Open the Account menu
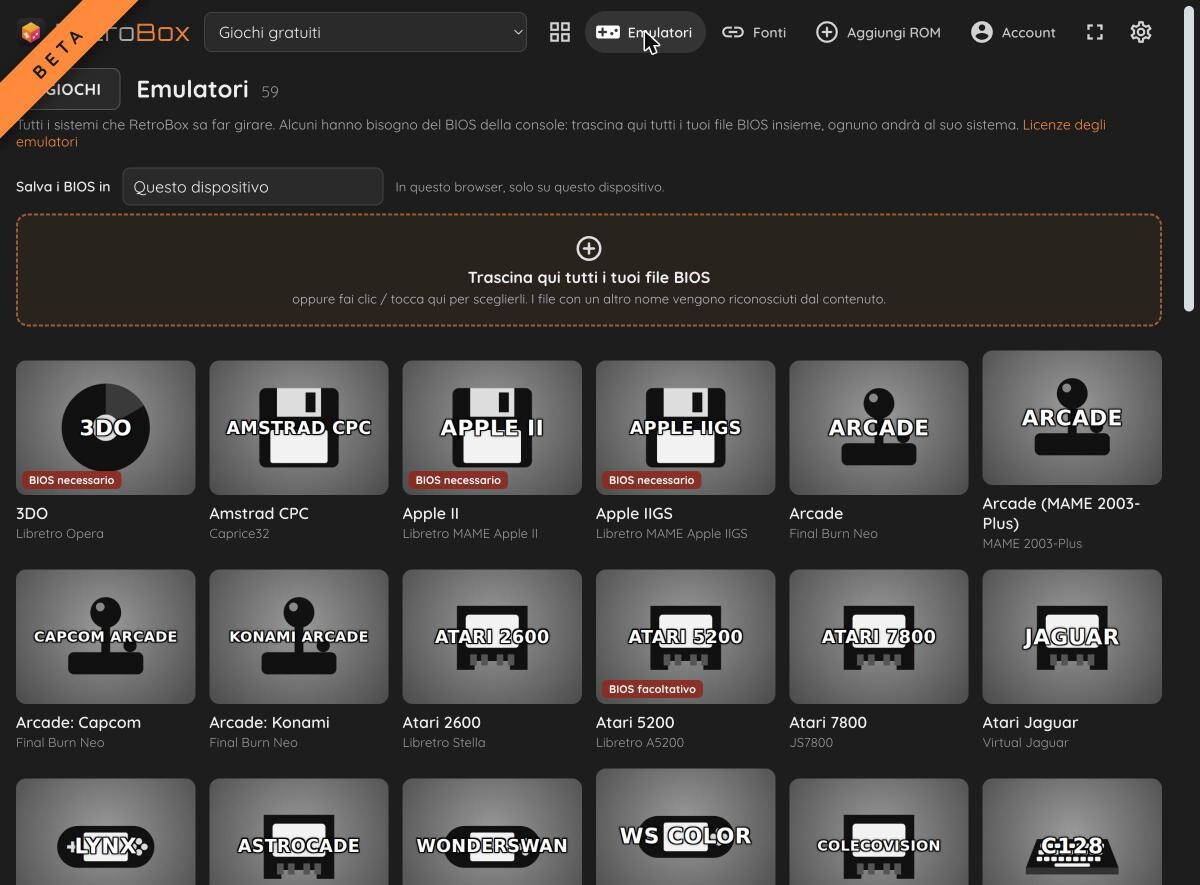1200x885 pixels. coord(1013,32)
